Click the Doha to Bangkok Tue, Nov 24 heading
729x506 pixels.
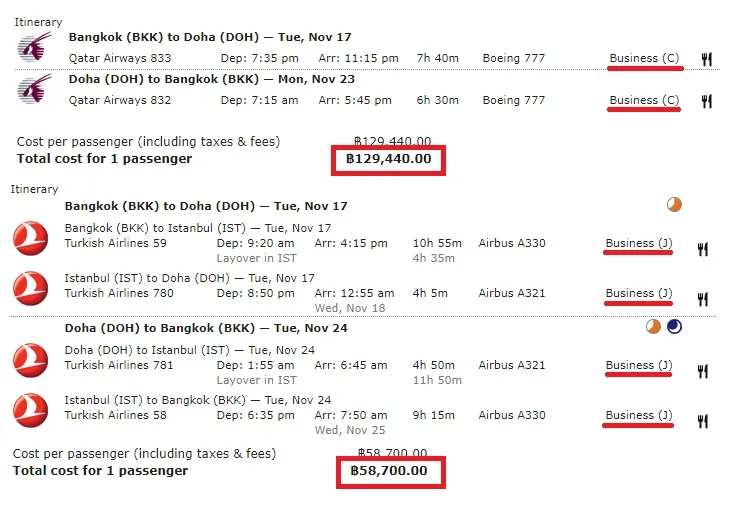[206, 328]
